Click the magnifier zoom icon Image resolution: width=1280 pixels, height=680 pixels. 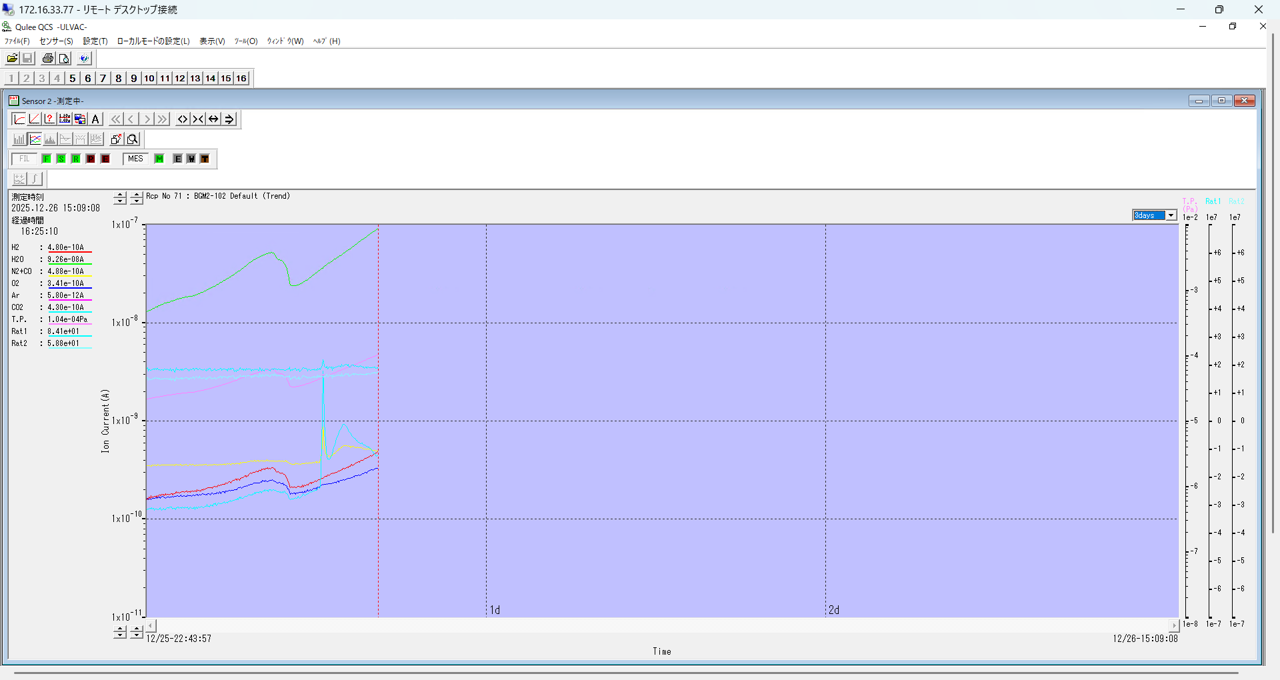pos(132,139)
